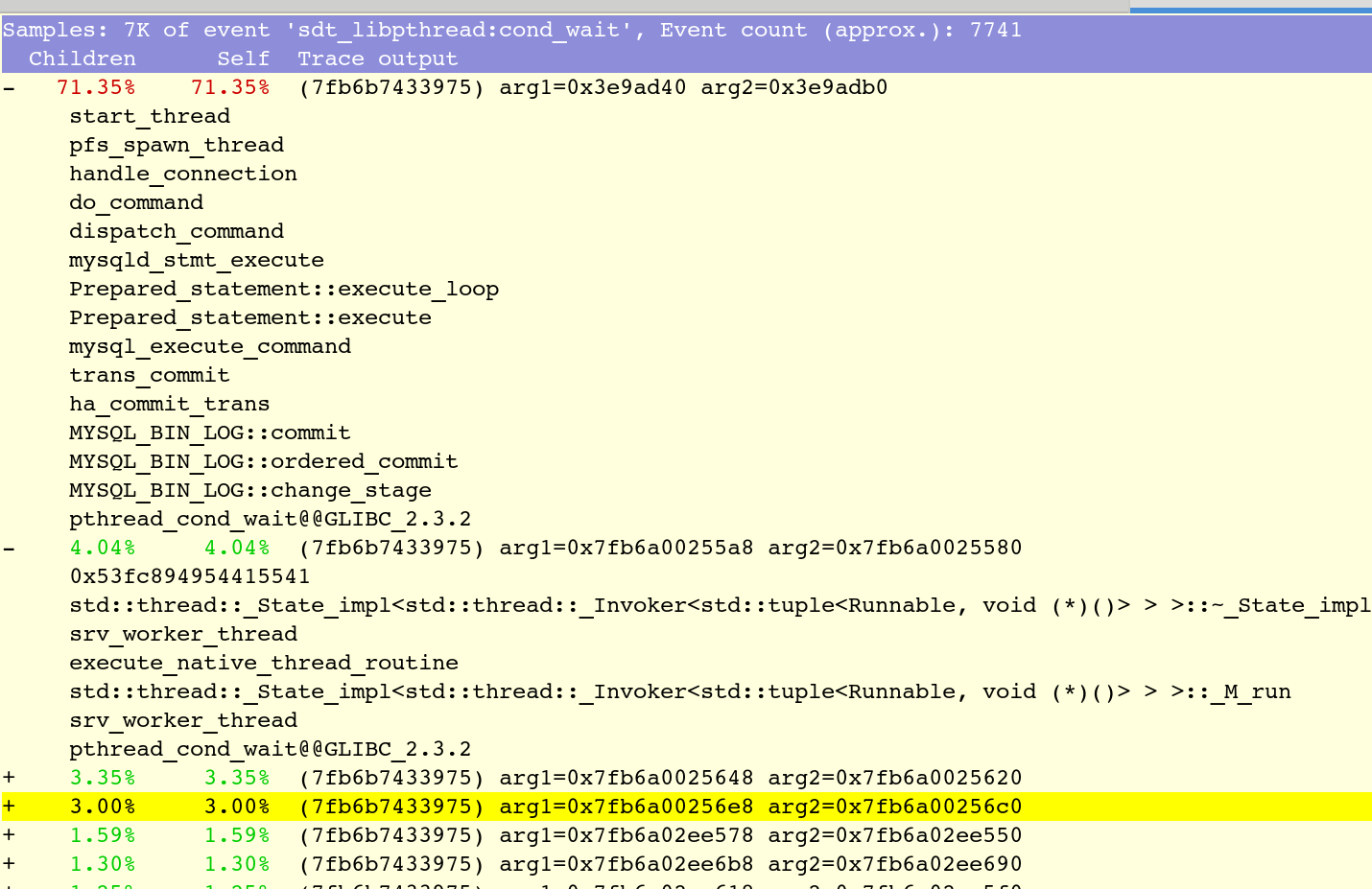Select the handle_connection frame
This screenshot has width=1372, height=889.
tap(183, 174)
